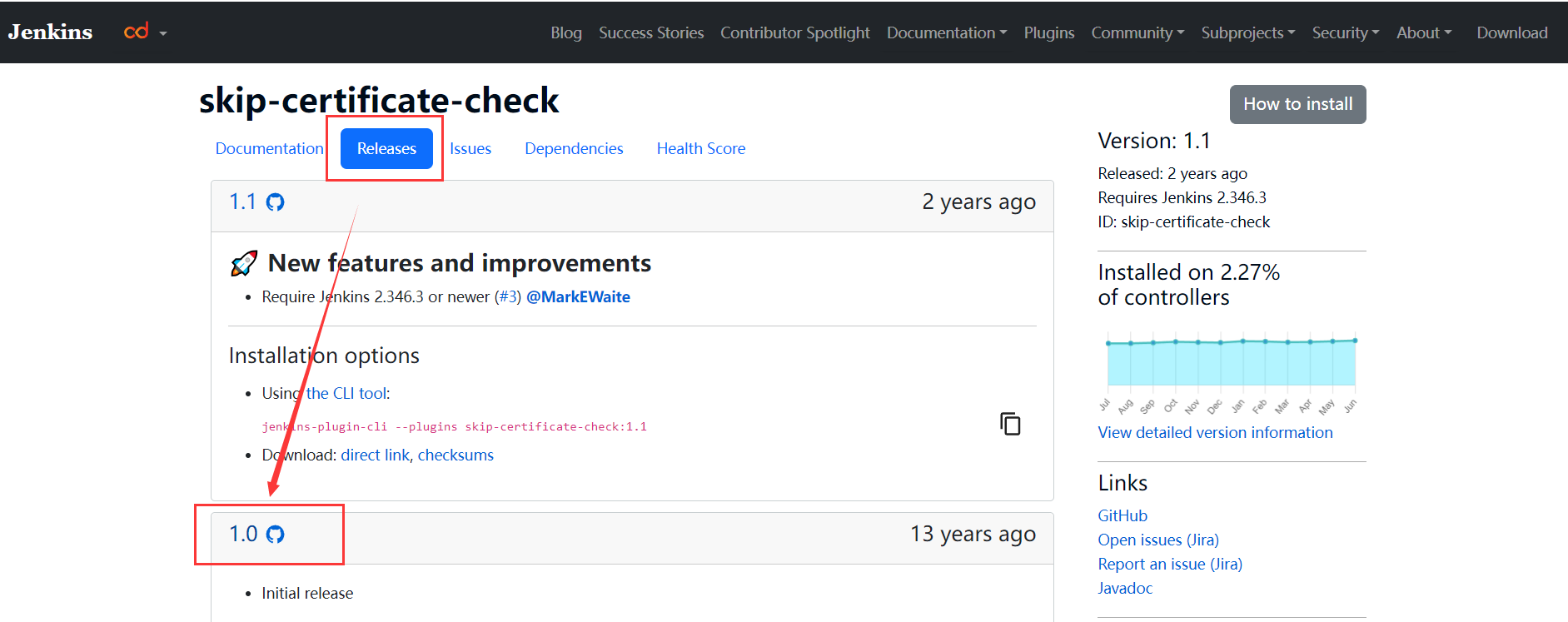Click the skip-certificate-check page title

(379, 100)
